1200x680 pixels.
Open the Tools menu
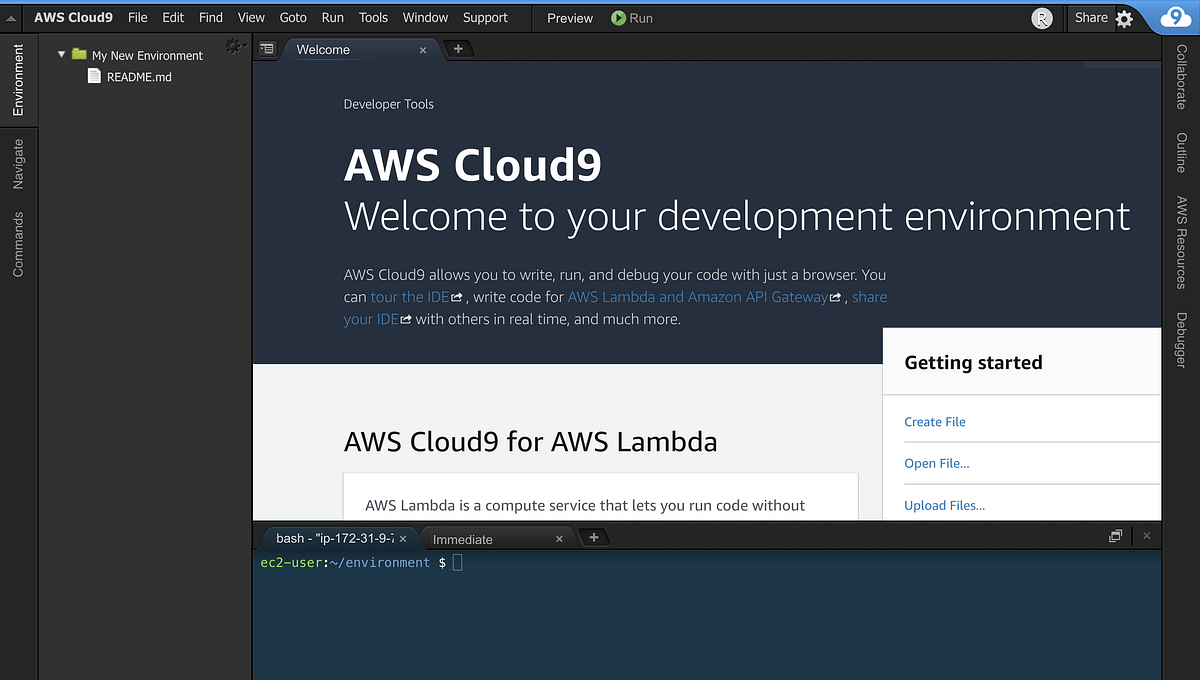click(x=373, y=17)
